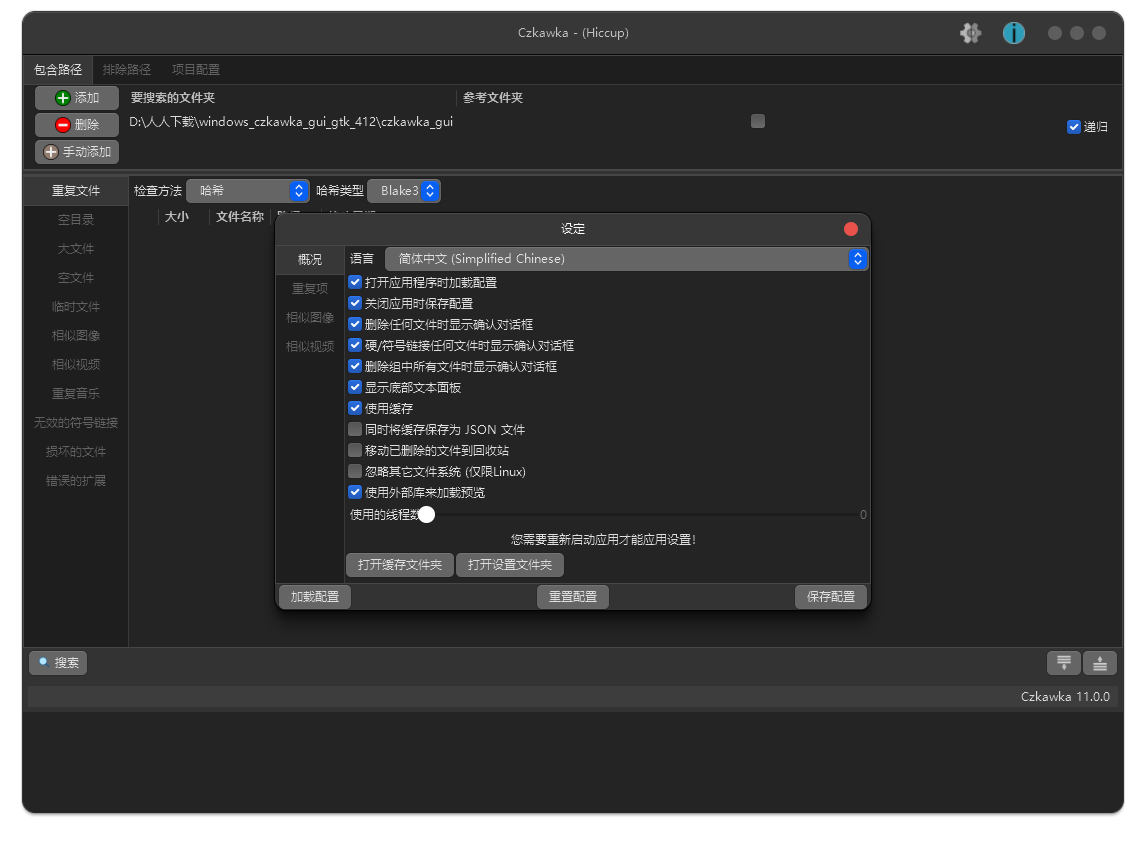Click the 搜索 magnifier icon

44,662
